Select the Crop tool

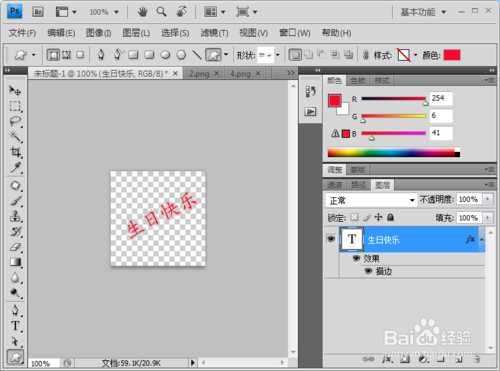[15, 153]
